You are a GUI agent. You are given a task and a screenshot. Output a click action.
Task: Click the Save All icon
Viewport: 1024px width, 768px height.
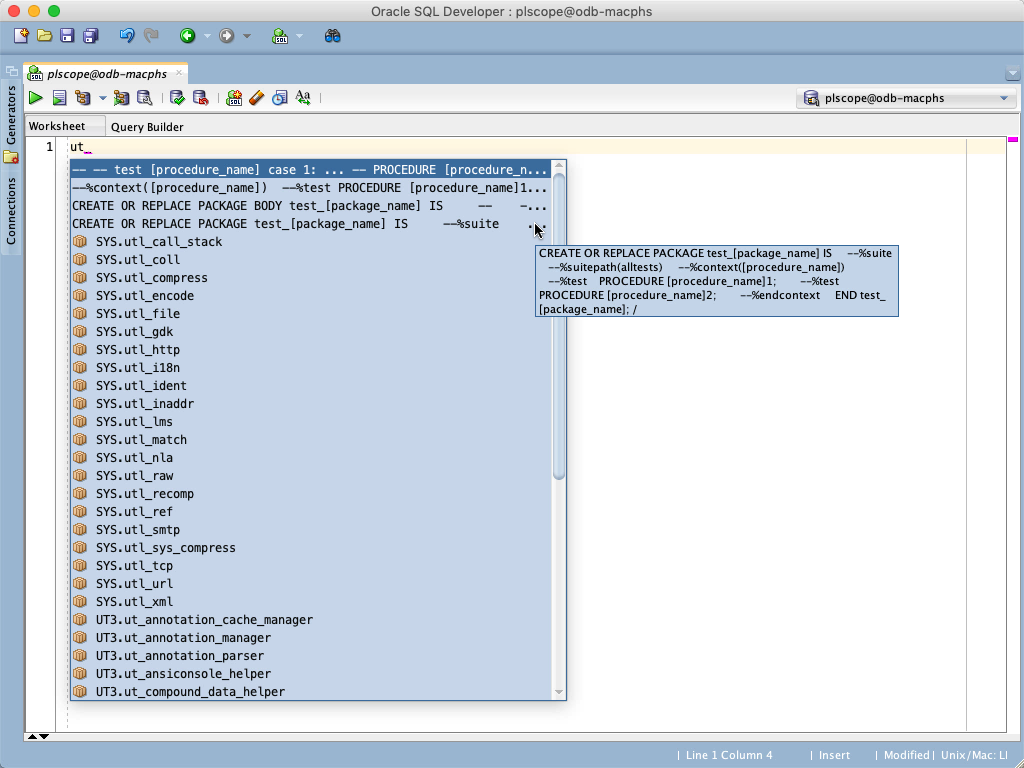(89, 36)
